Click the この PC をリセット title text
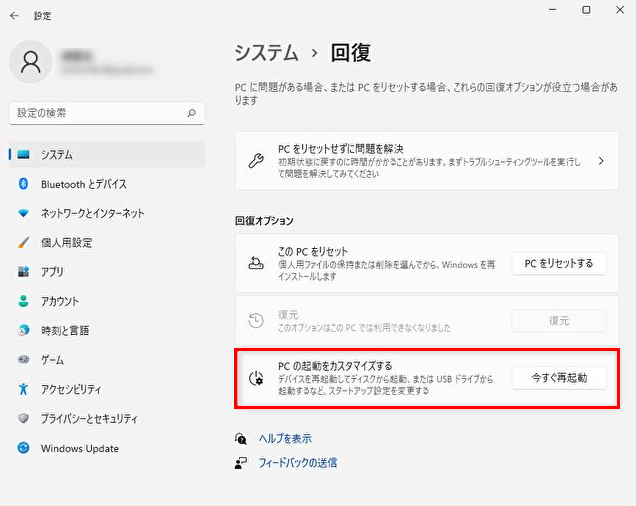The width and height of the screenshot is (636, 506). tap(313, 252)
